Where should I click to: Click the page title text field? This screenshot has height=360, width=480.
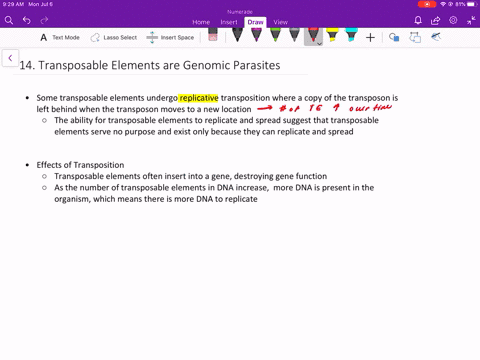[x=150, y=65]
